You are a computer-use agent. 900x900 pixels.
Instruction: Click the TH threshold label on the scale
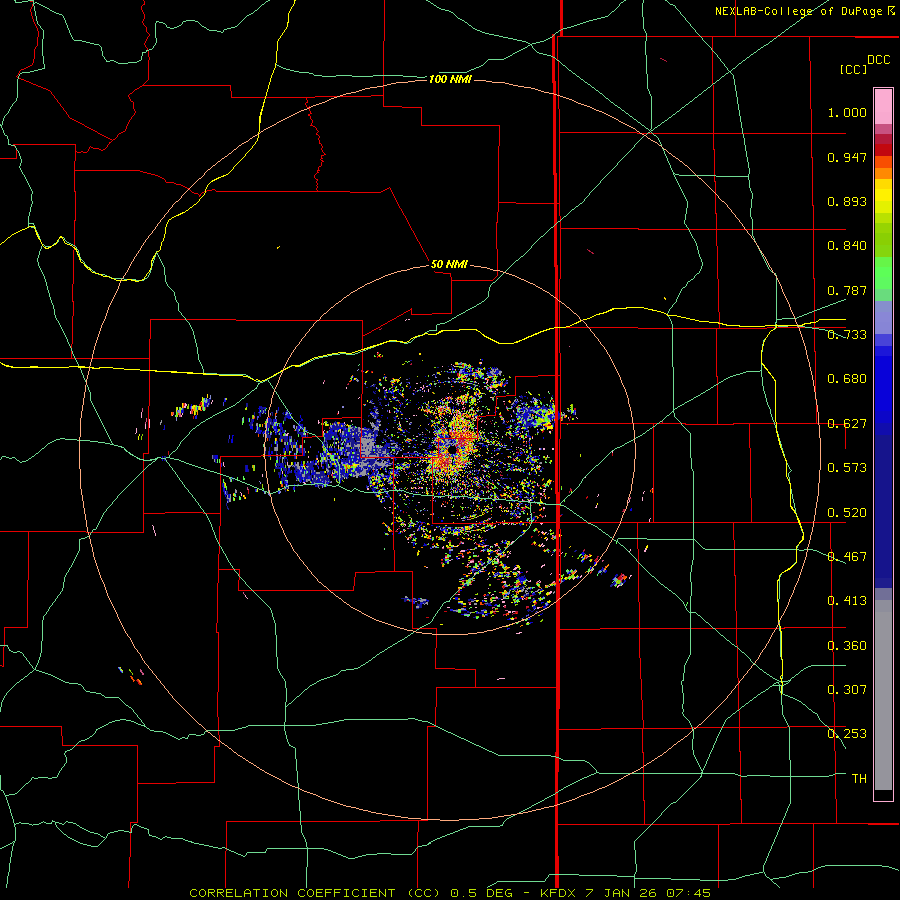(x=859, y=778)
